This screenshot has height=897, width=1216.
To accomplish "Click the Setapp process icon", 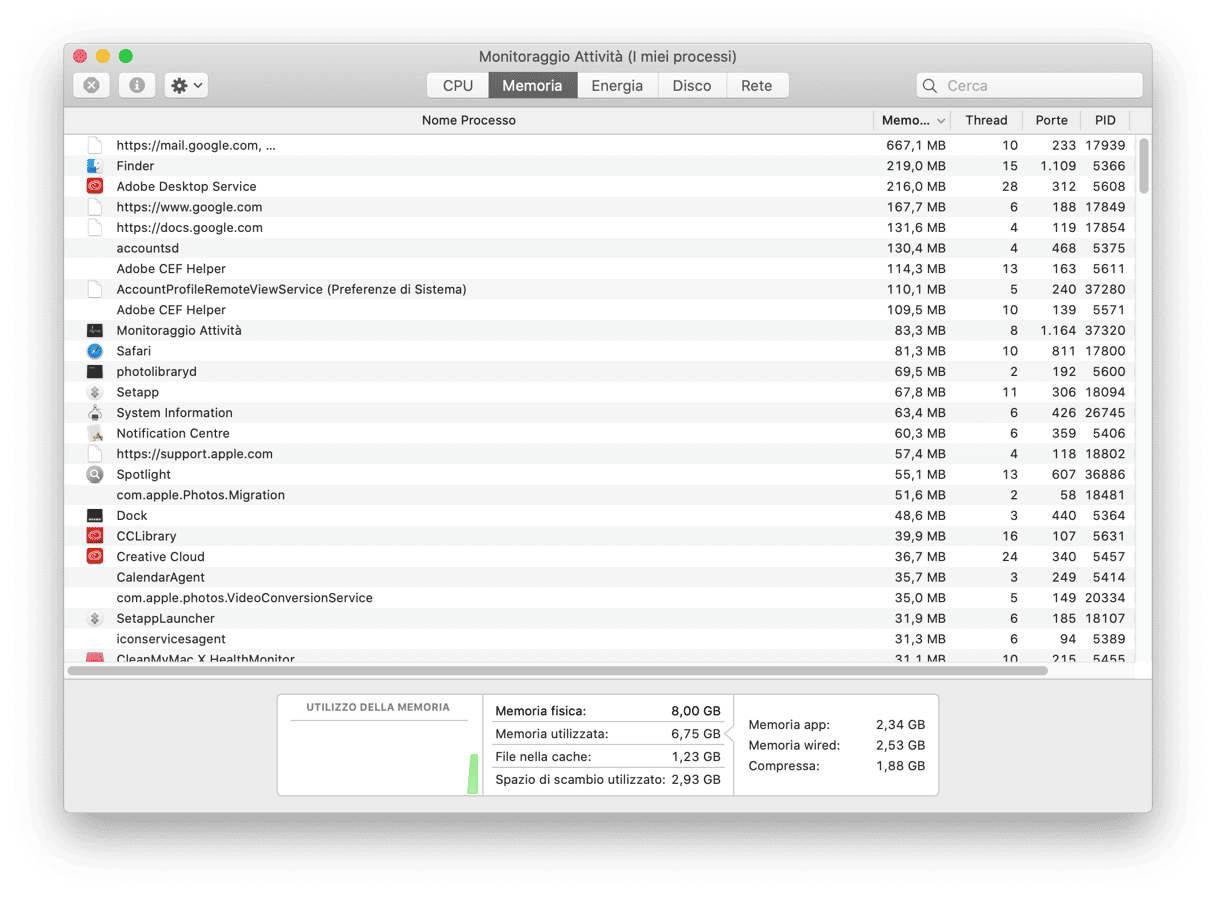I will (x=95, y=392).
